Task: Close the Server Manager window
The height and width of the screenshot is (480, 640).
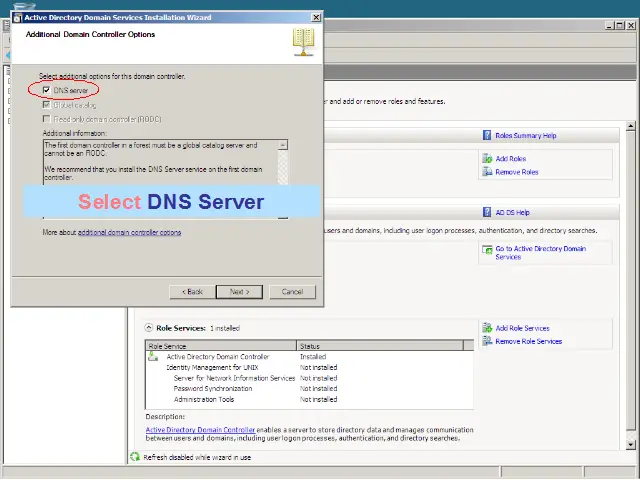Action: pos(631,25)
